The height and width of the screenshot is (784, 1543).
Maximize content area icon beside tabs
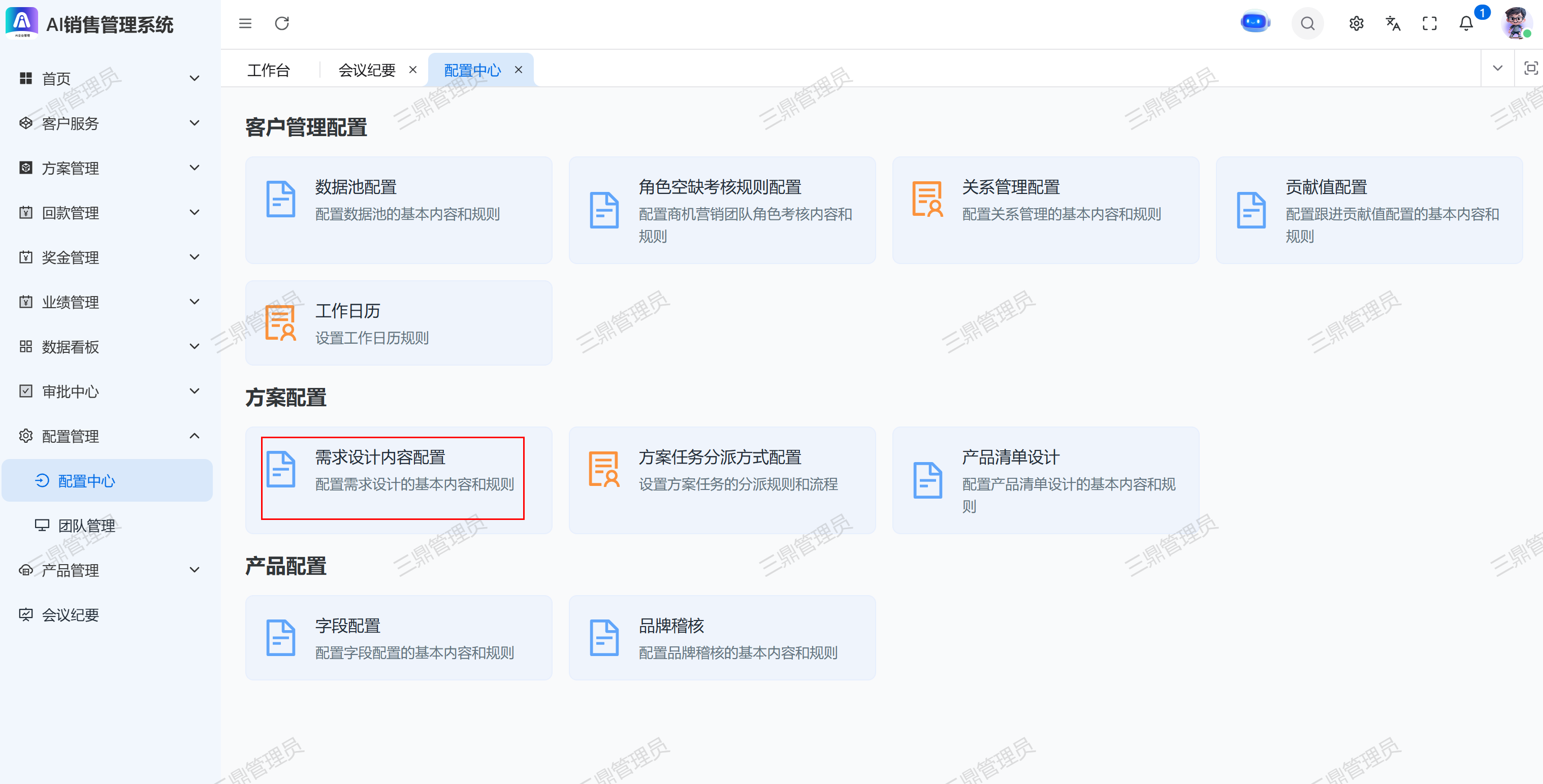coord(1530,68)
